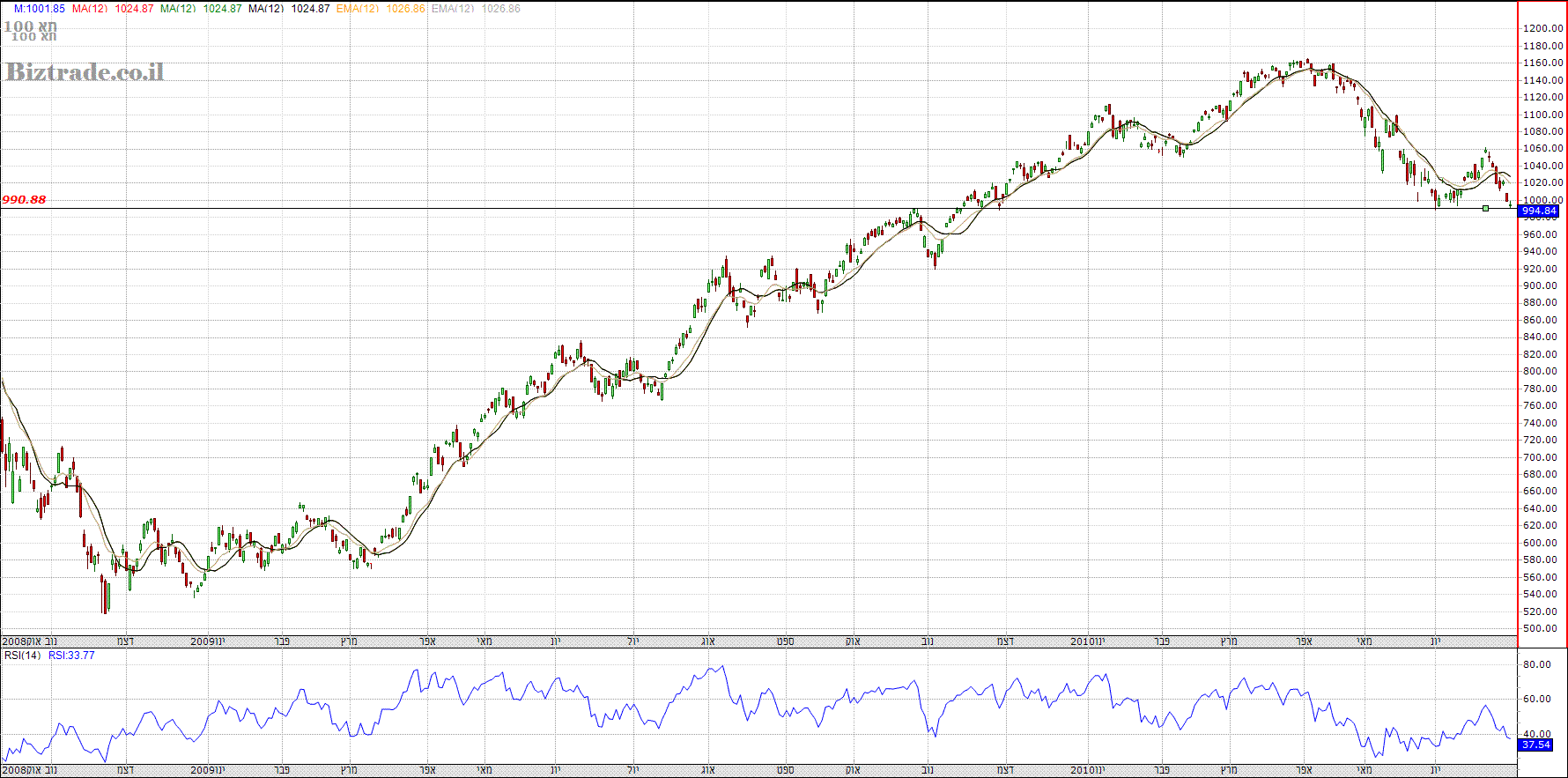Click the blue 37.54 RSI value tag

click(1535, 745)
